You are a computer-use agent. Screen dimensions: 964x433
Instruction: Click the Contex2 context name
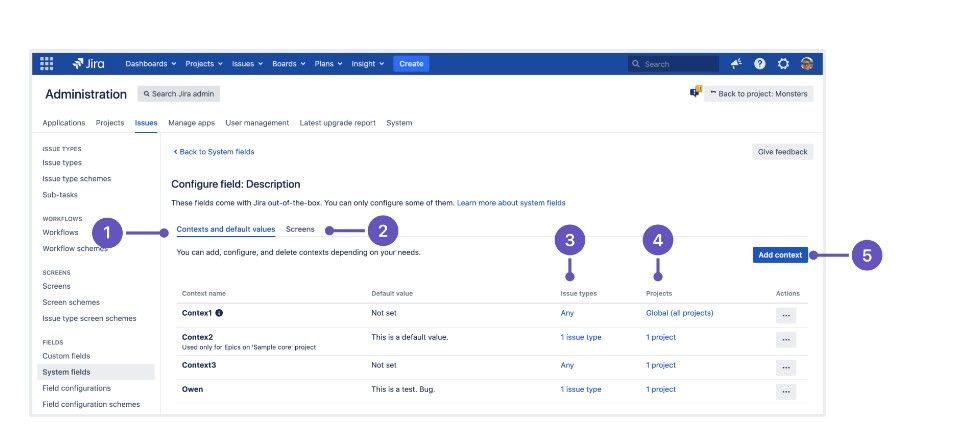[x=197, y=337]
